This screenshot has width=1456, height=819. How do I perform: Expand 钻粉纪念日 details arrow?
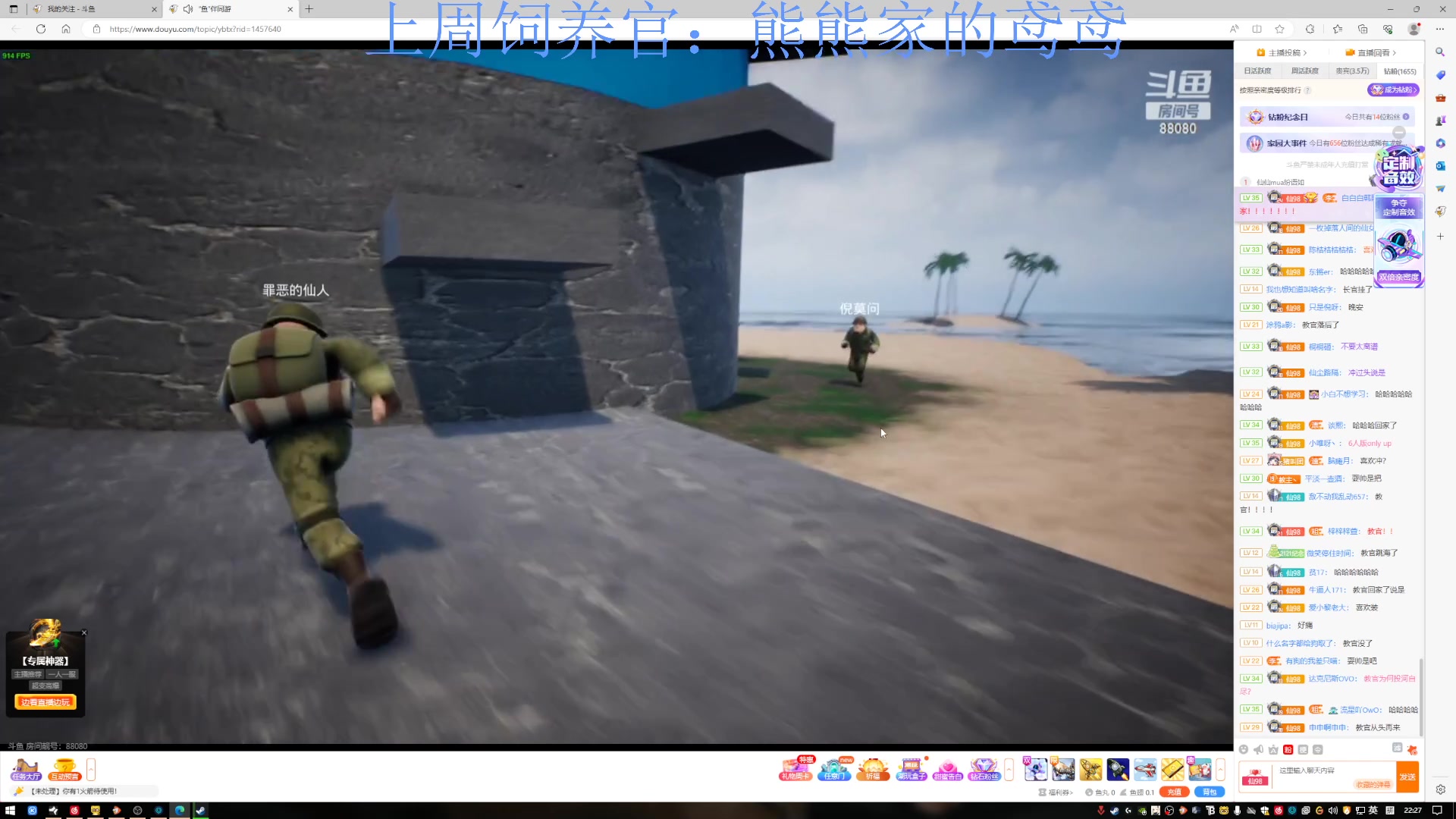click(x=1406, y=117)
